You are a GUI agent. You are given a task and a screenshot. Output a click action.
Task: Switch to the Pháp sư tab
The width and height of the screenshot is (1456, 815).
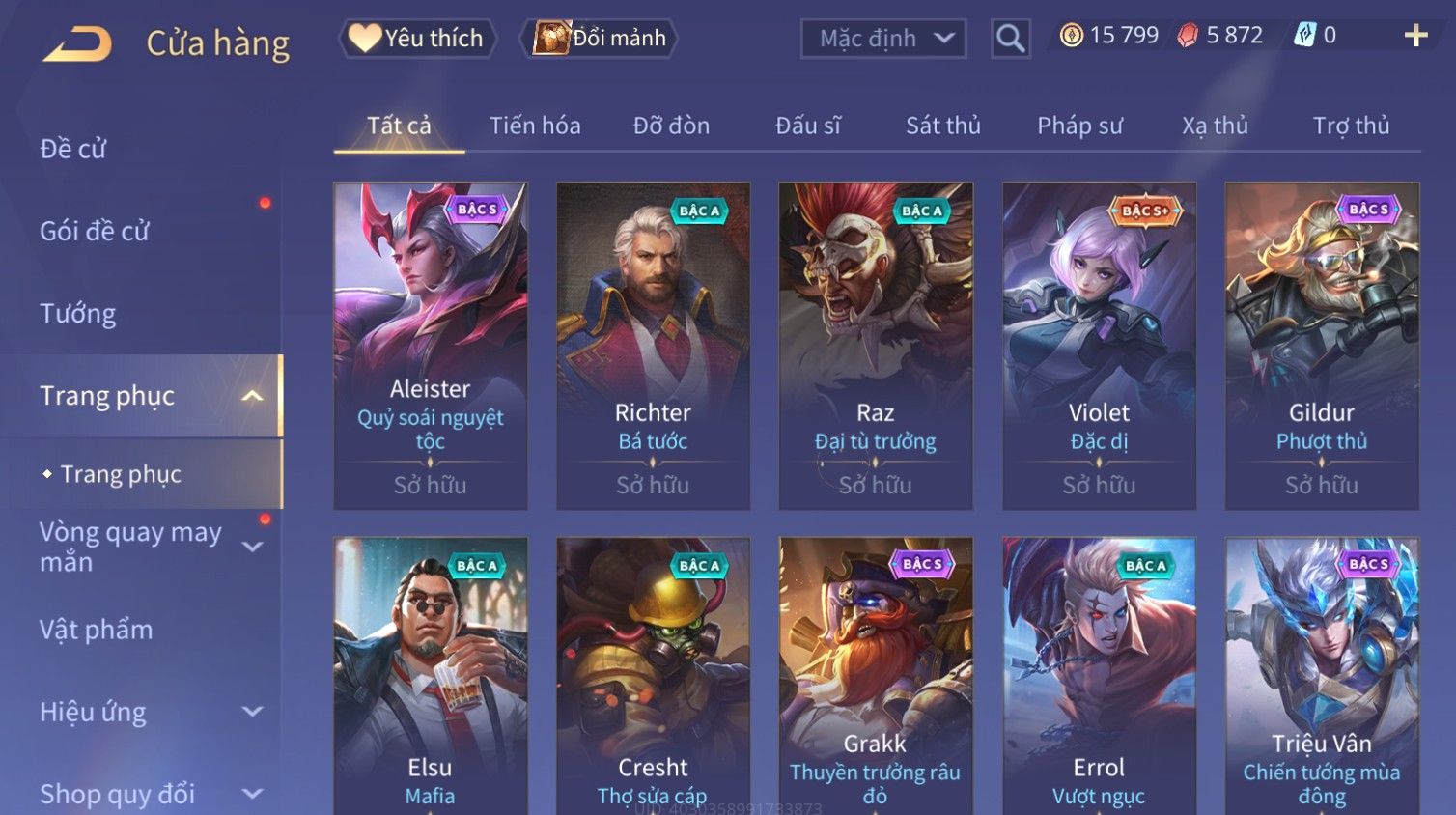(x=1079, y=126)
